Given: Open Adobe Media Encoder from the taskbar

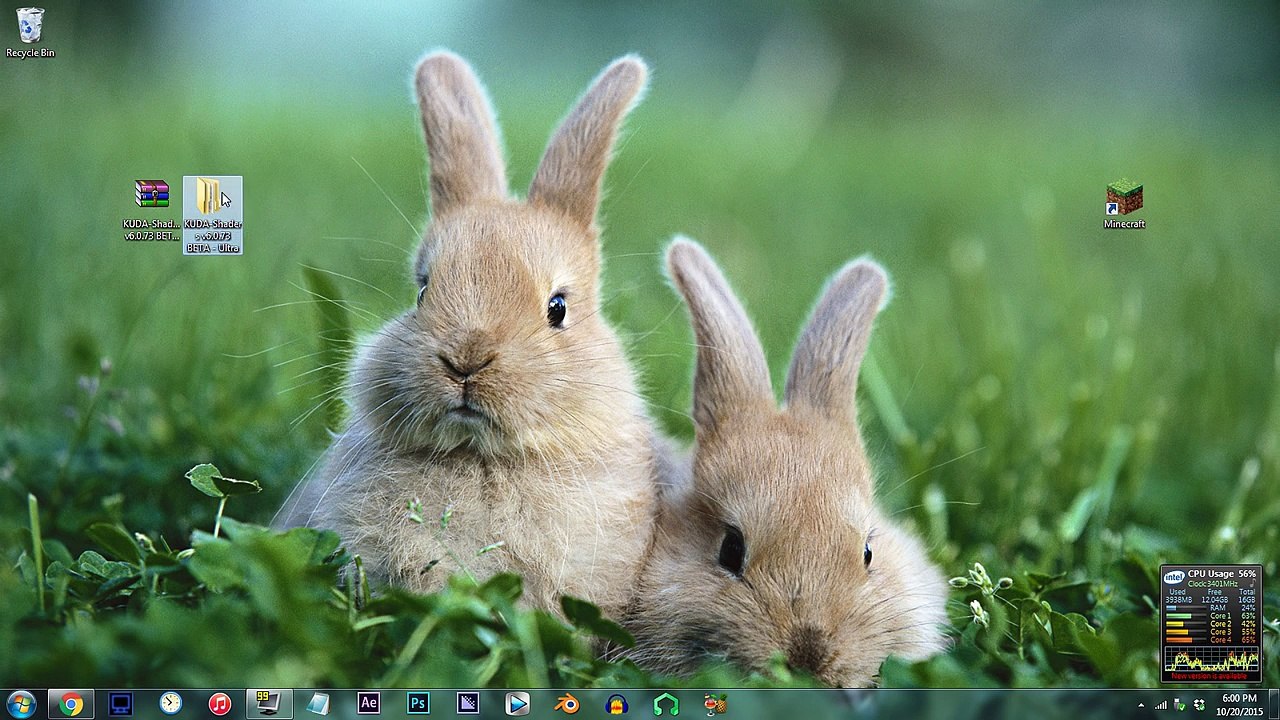Looking at the screenshot, I should point(468,704).
